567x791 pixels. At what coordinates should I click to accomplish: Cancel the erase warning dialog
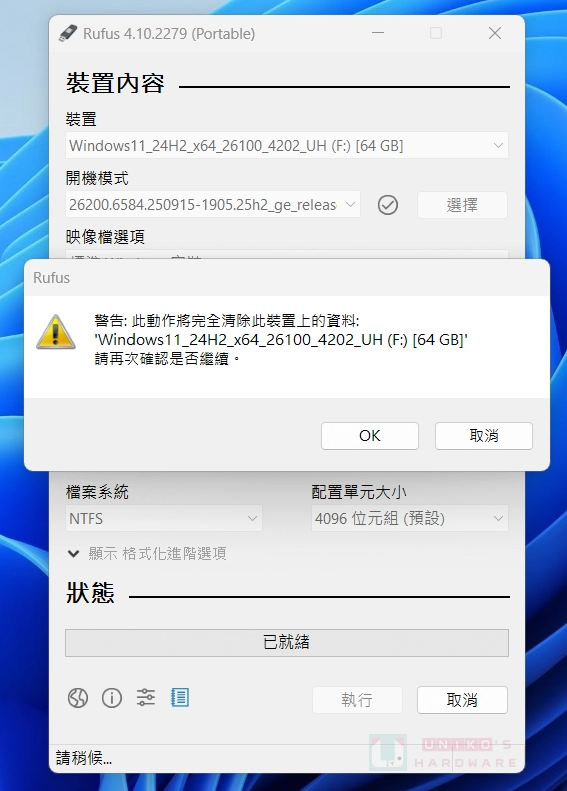484,436
